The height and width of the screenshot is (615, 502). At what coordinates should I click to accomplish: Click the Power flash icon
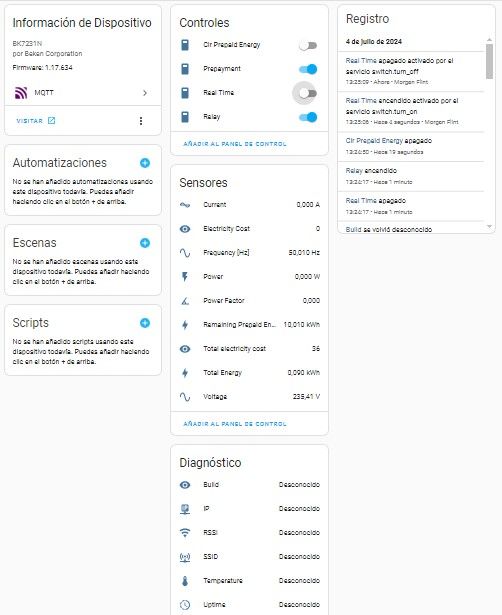pos(185,277)
